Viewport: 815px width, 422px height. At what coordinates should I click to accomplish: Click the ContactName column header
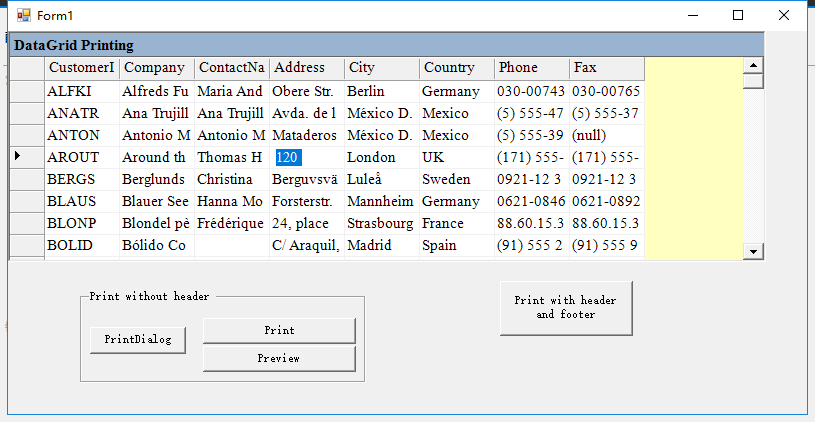pyautogui.click(x=232, y=68)
